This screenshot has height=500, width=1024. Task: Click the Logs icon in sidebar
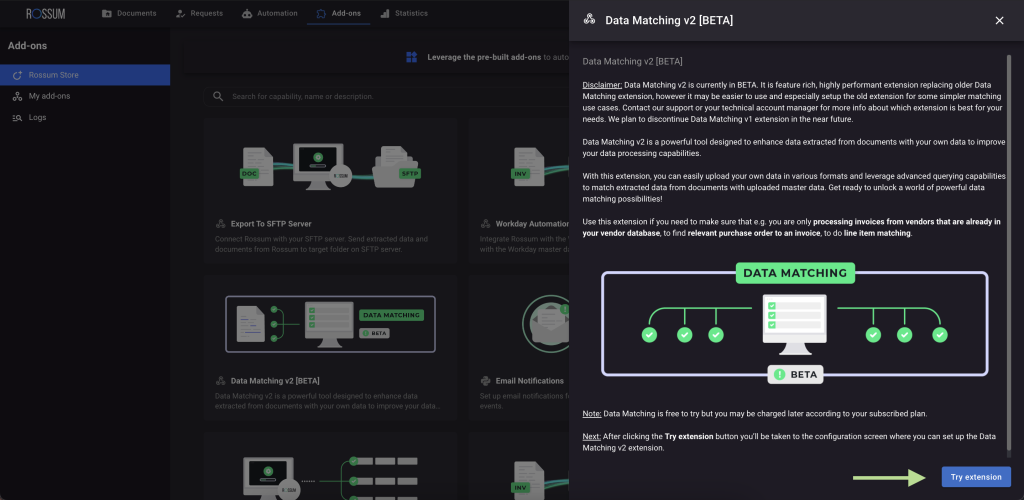(x=18, y=117)
